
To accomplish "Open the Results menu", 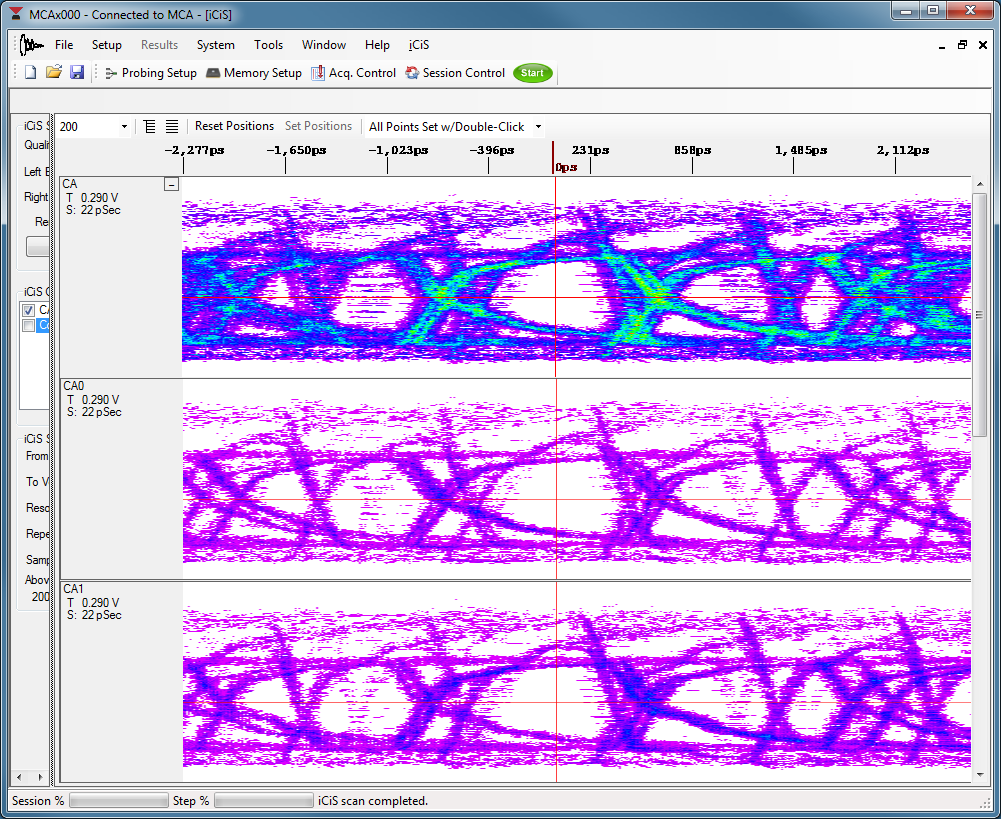I will tap(159, 45).
